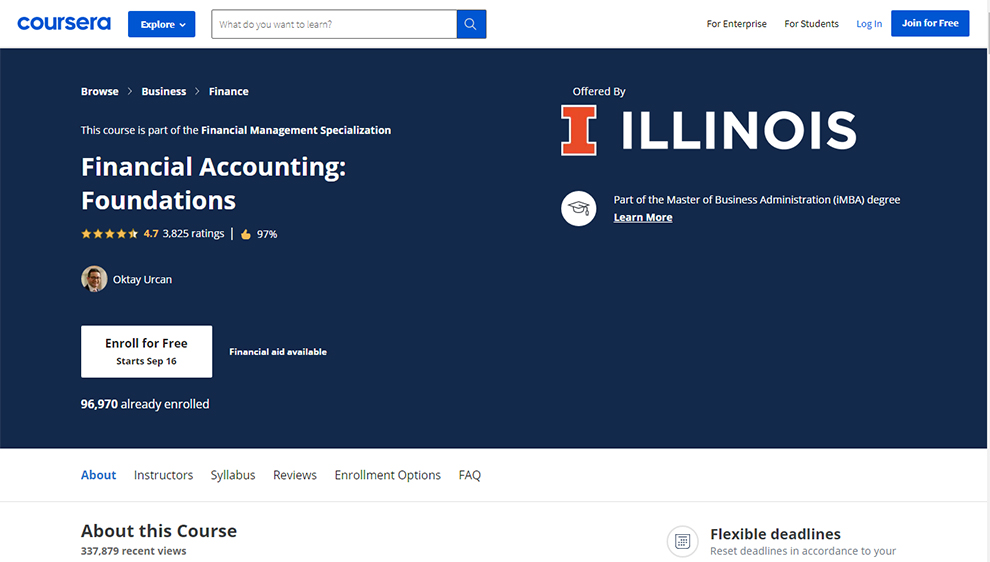Click the '3,825 ratings' text
This screenshot has height=562, width=990.
pos(193,234)
